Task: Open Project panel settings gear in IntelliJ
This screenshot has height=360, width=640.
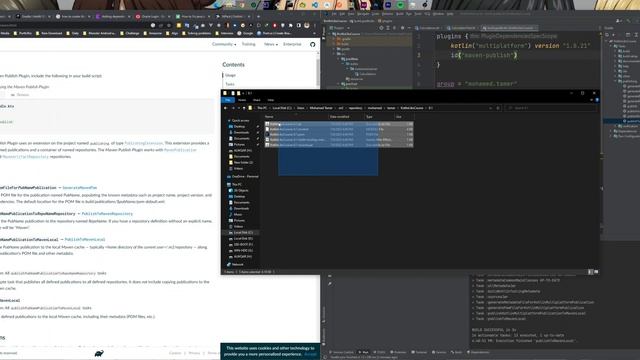Action: pyautogui.click(x=402, y=28)
